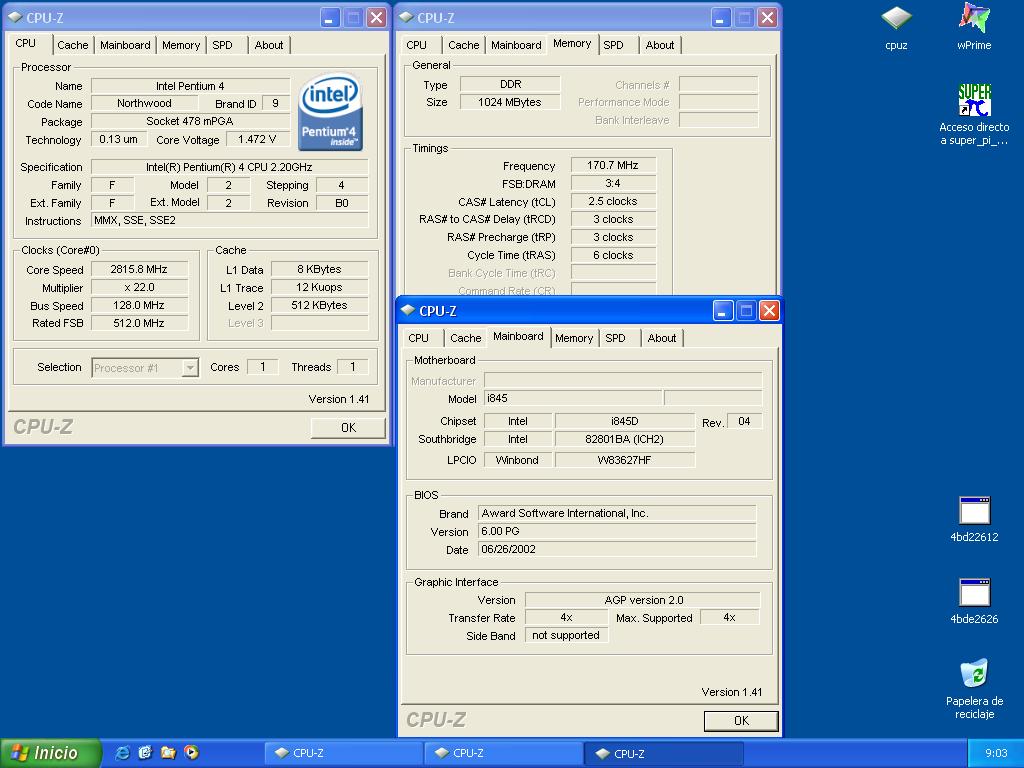The width and height of the screenshot is (1024, 768).
Task: Click the Multiplier value x 22.0
Action: [x=139, y=287]
